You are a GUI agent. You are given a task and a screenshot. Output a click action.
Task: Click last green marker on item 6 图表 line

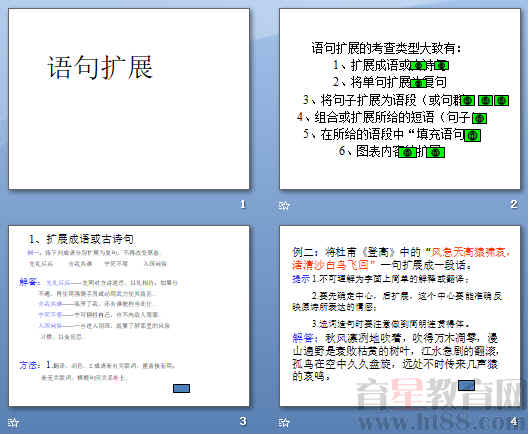(x=435, y=153)
